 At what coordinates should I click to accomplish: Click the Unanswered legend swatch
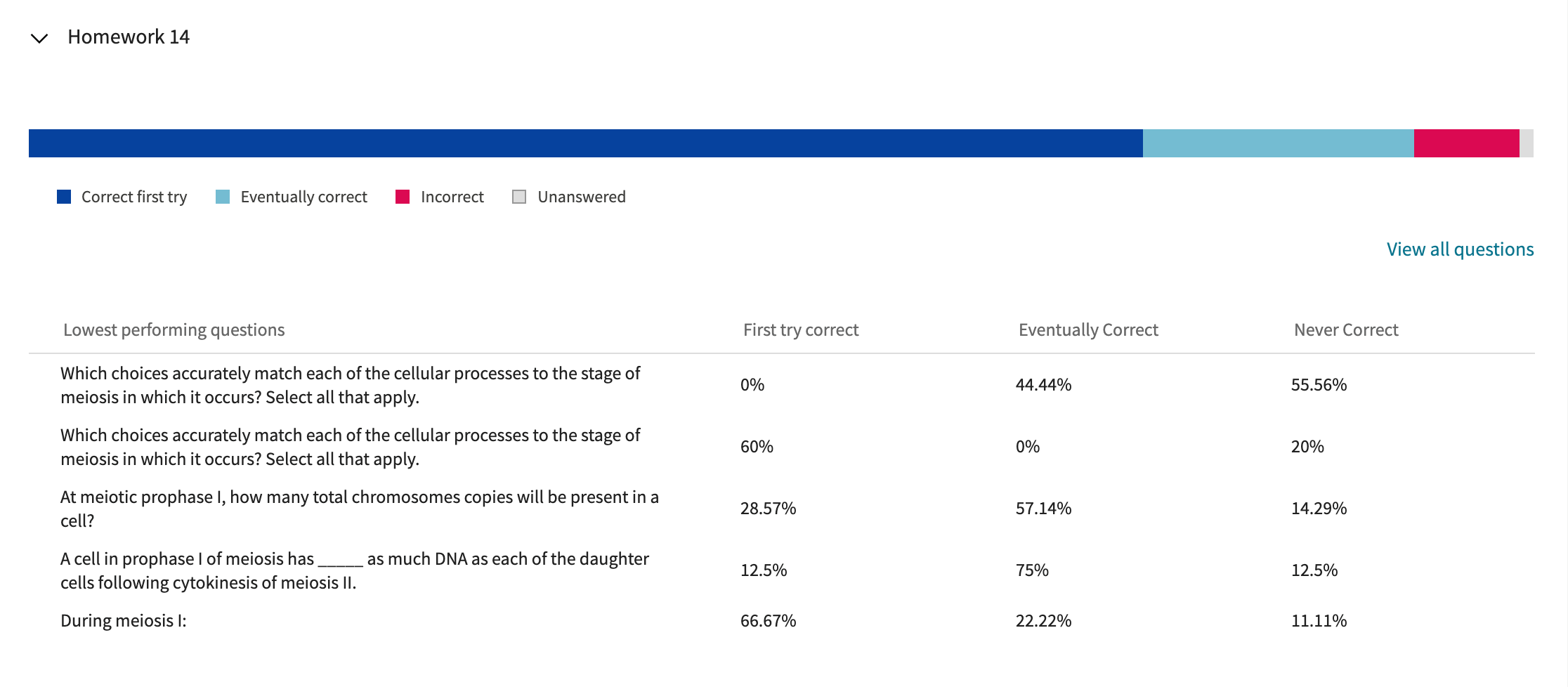click(x=519, y=197)
